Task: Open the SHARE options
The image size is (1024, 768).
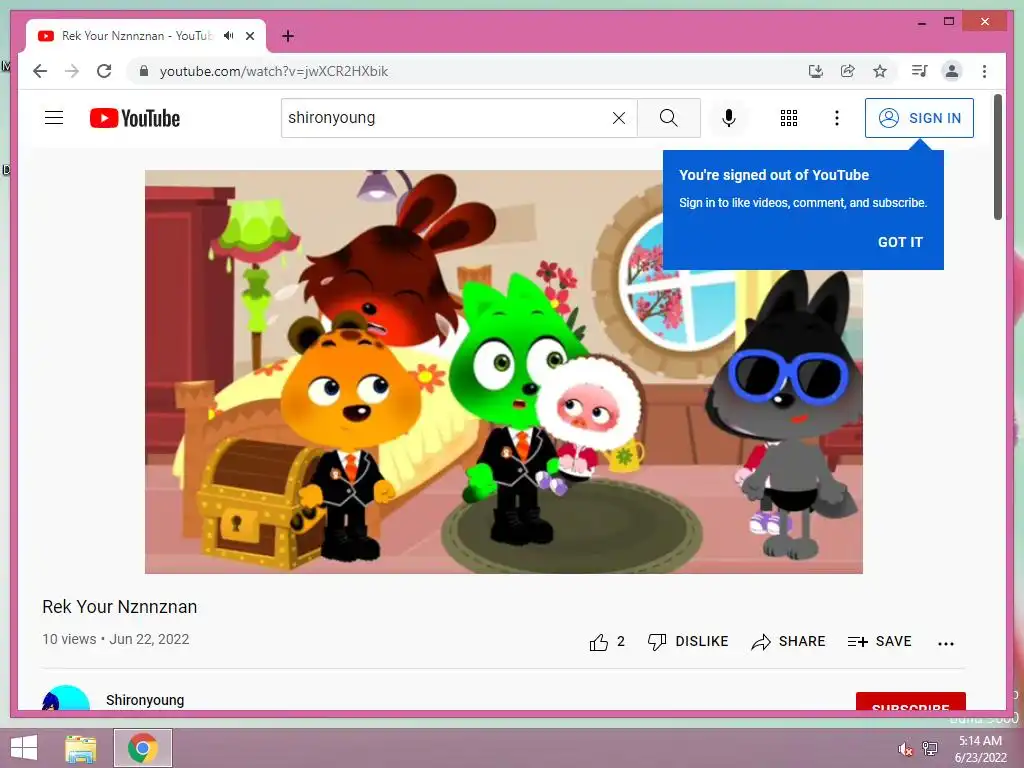Action: pyautogui.click(x=788, y=642)
